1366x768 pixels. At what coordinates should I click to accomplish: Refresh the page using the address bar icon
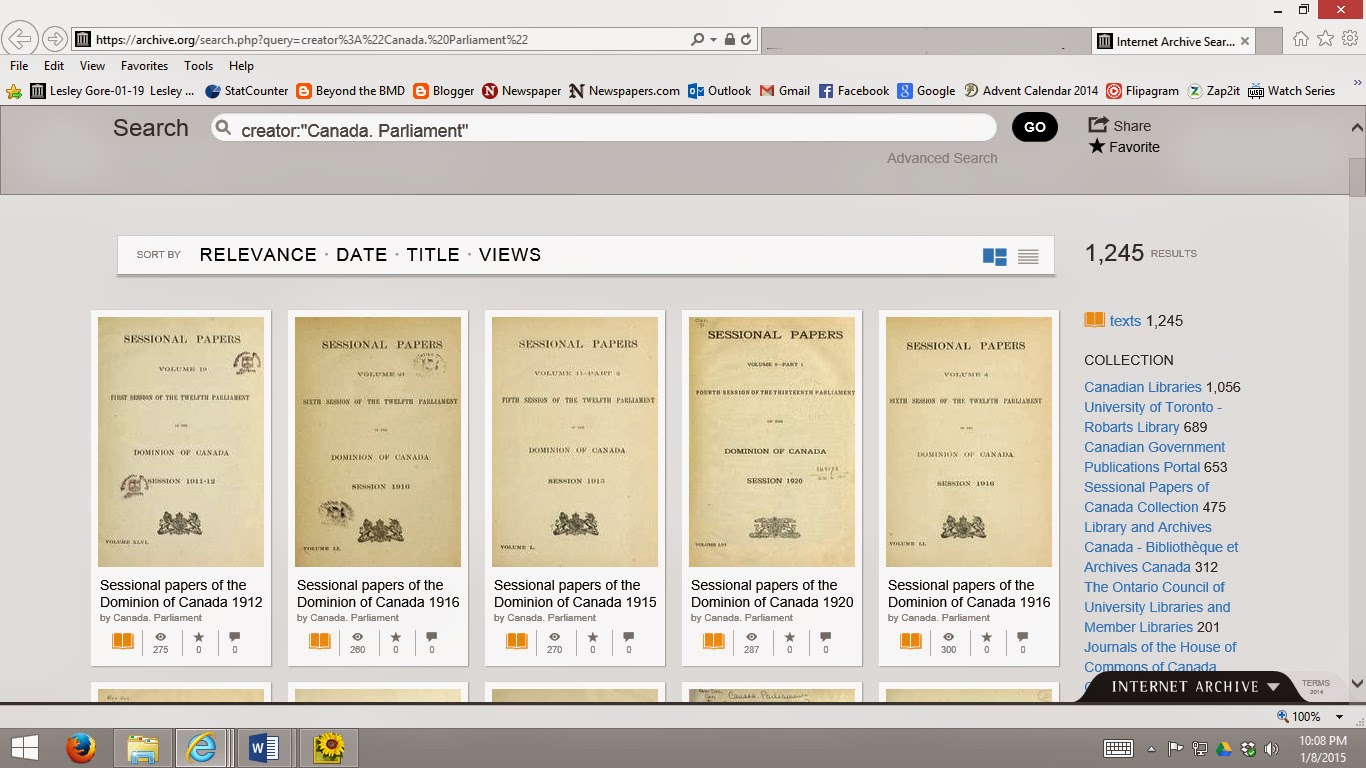click(745, 38)
